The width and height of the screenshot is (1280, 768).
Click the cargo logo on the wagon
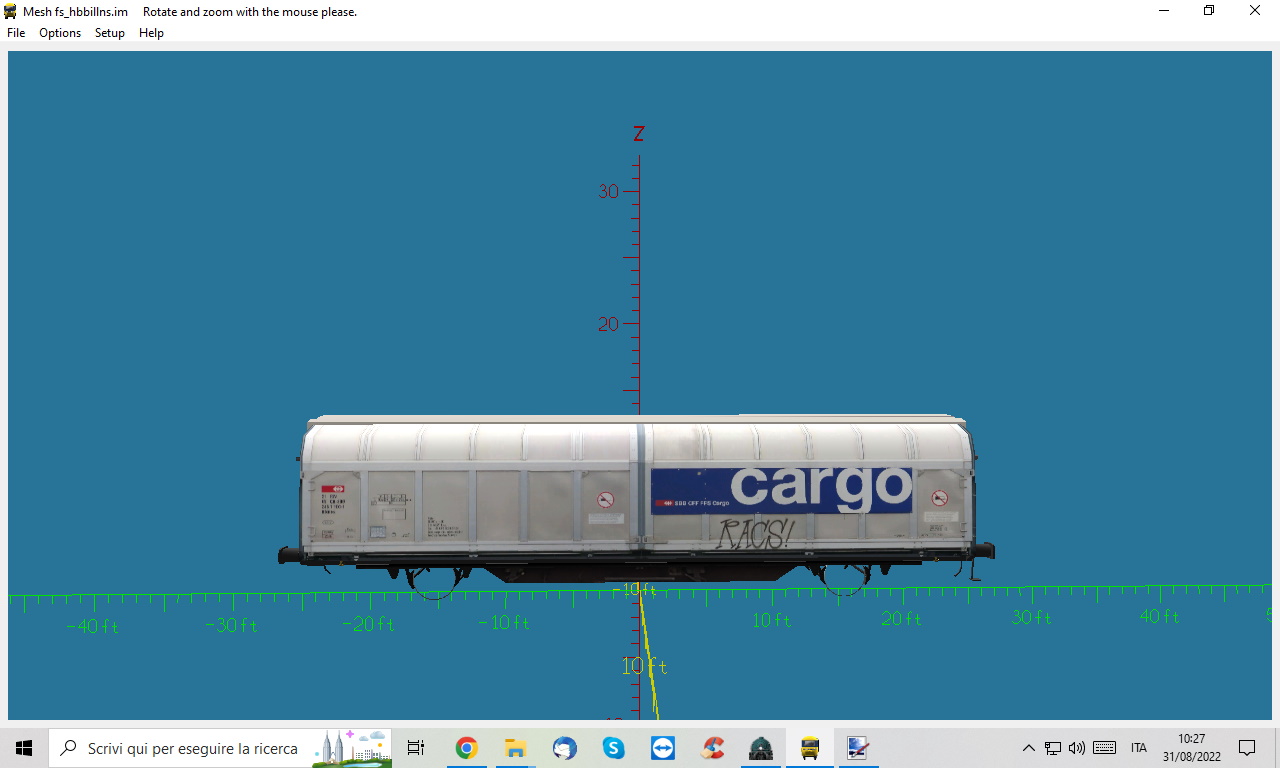(822, 488)
